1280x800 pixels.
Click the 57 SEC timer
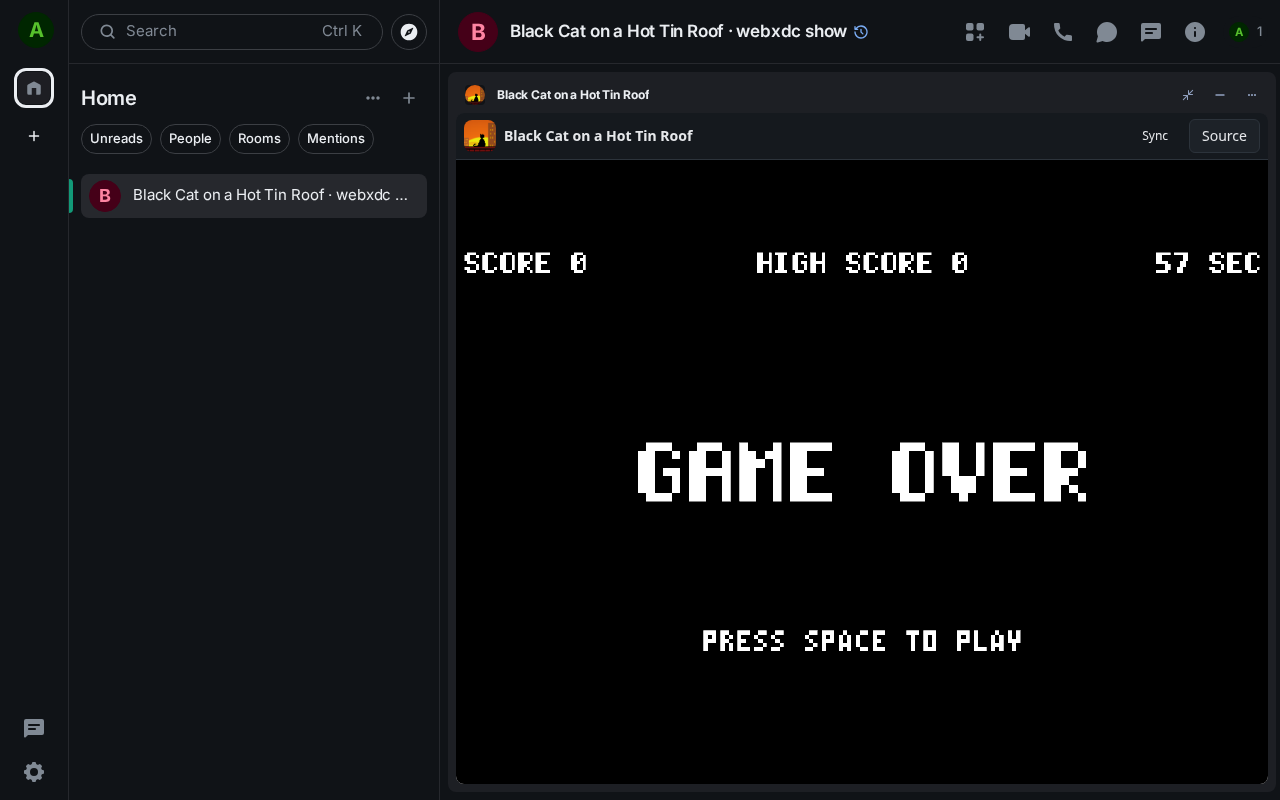tap(1207, 263)
